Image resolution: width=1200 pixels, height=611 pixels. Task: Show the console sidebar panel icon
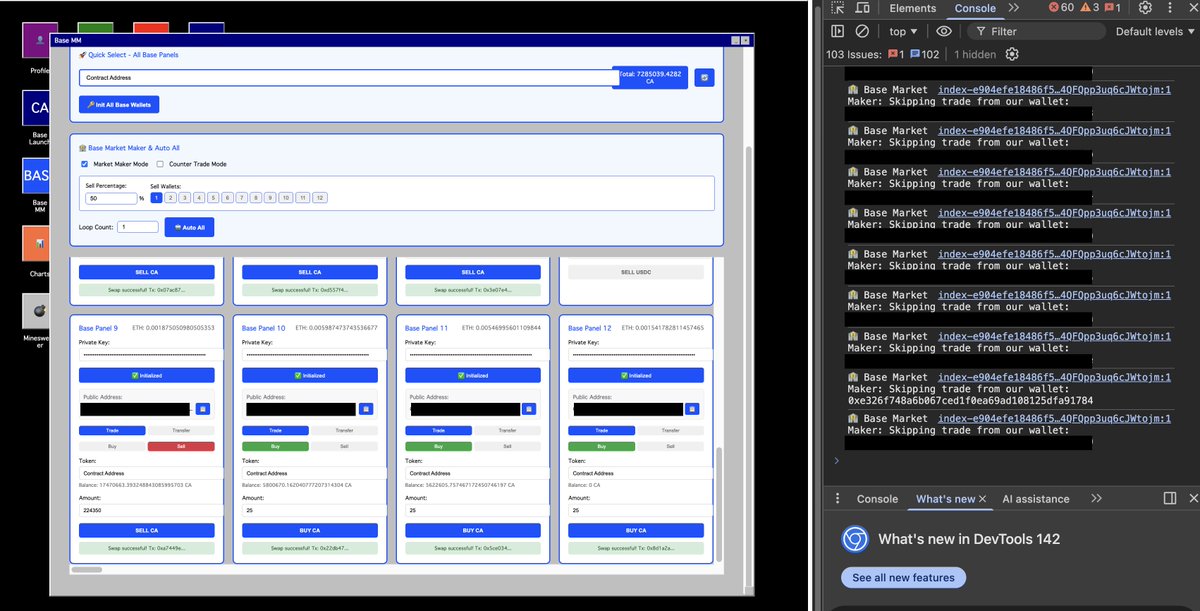(838, 31)
